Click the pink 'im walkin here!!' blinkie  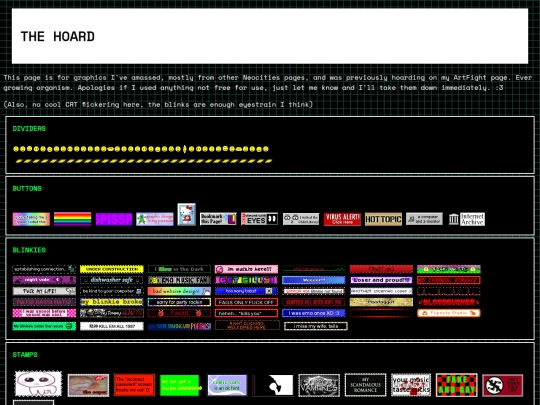click(246, 269)
